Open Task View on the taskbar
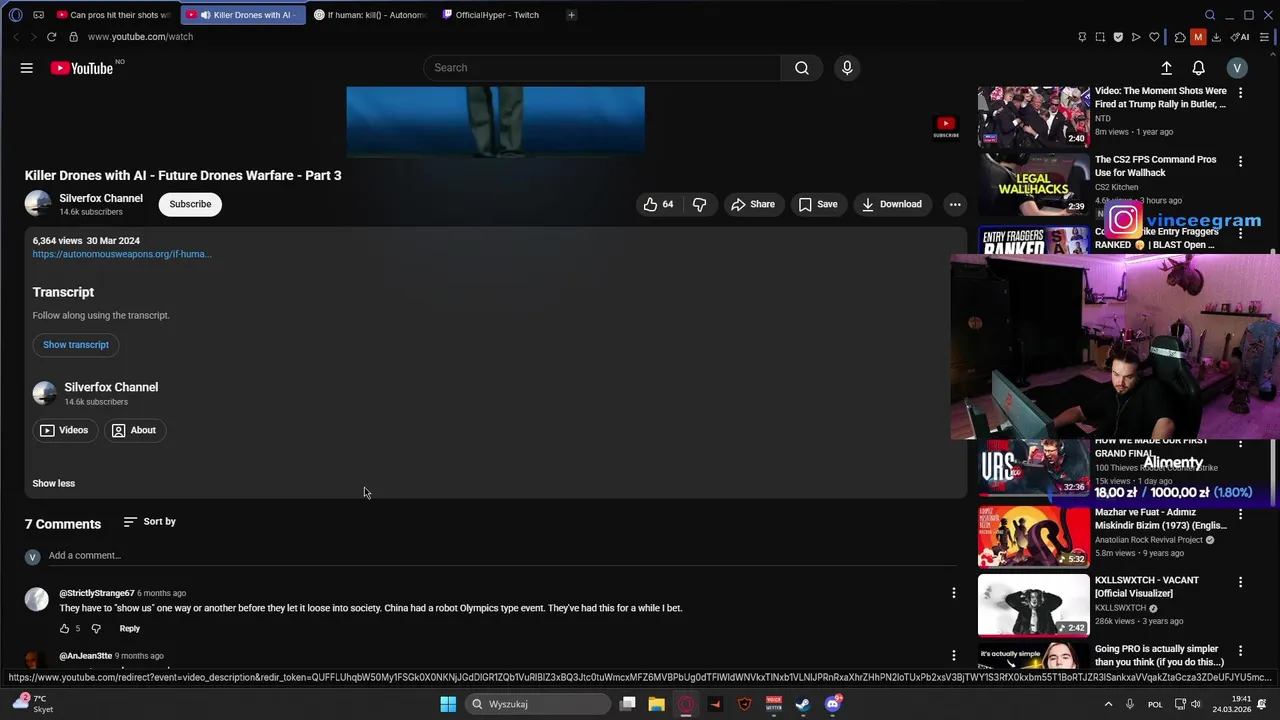This screenshot has height=720, width=1280. click(627, 704)
